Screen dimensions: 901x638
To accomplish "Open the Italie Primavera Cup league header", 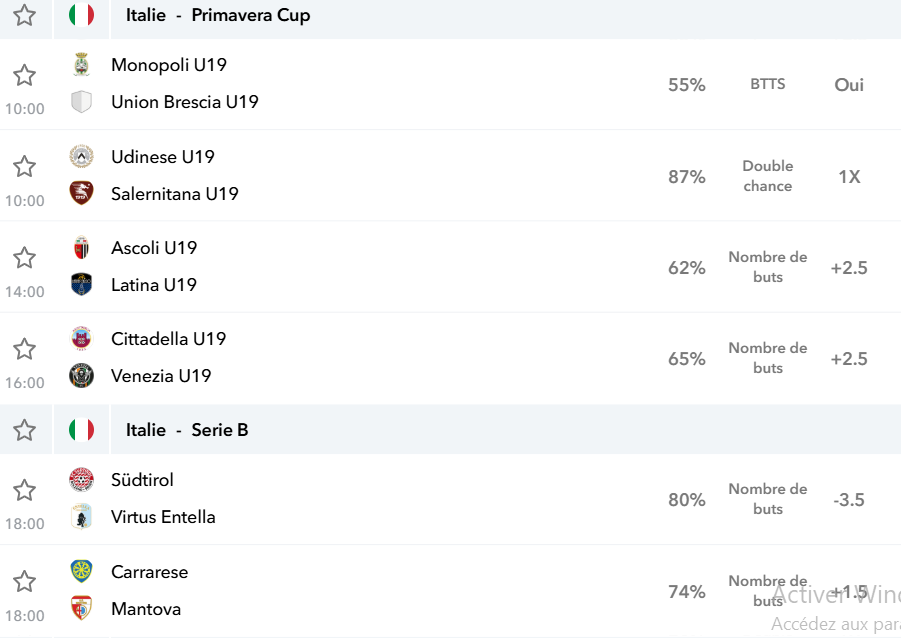I will click(218, 15).
